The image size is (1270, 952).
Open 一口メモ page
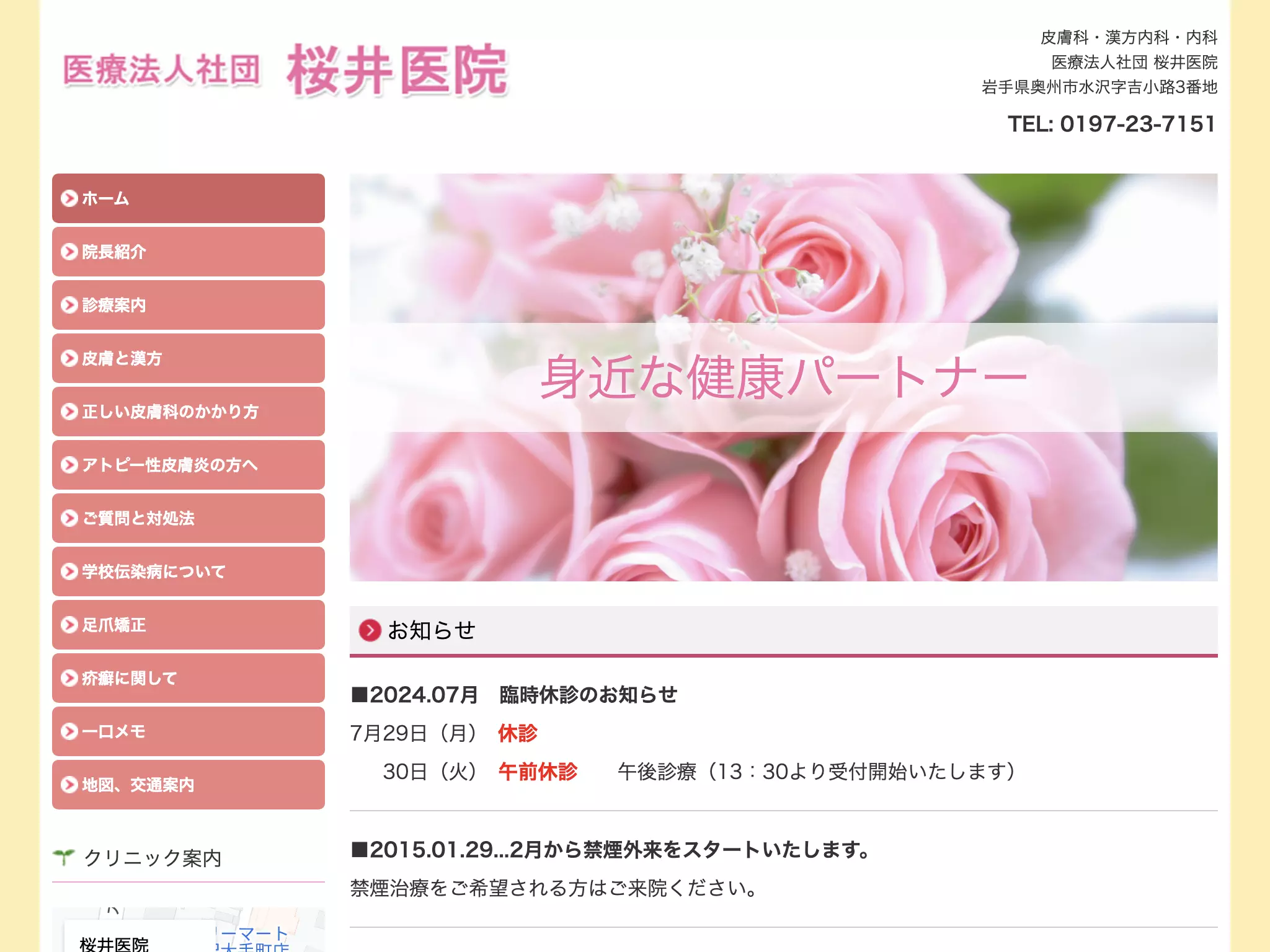click(189, 731)
